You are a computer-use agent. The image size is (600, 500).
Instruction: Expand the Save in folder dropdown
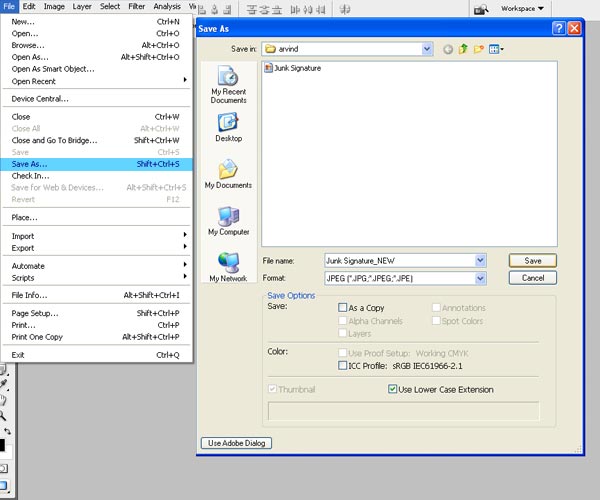427,49
